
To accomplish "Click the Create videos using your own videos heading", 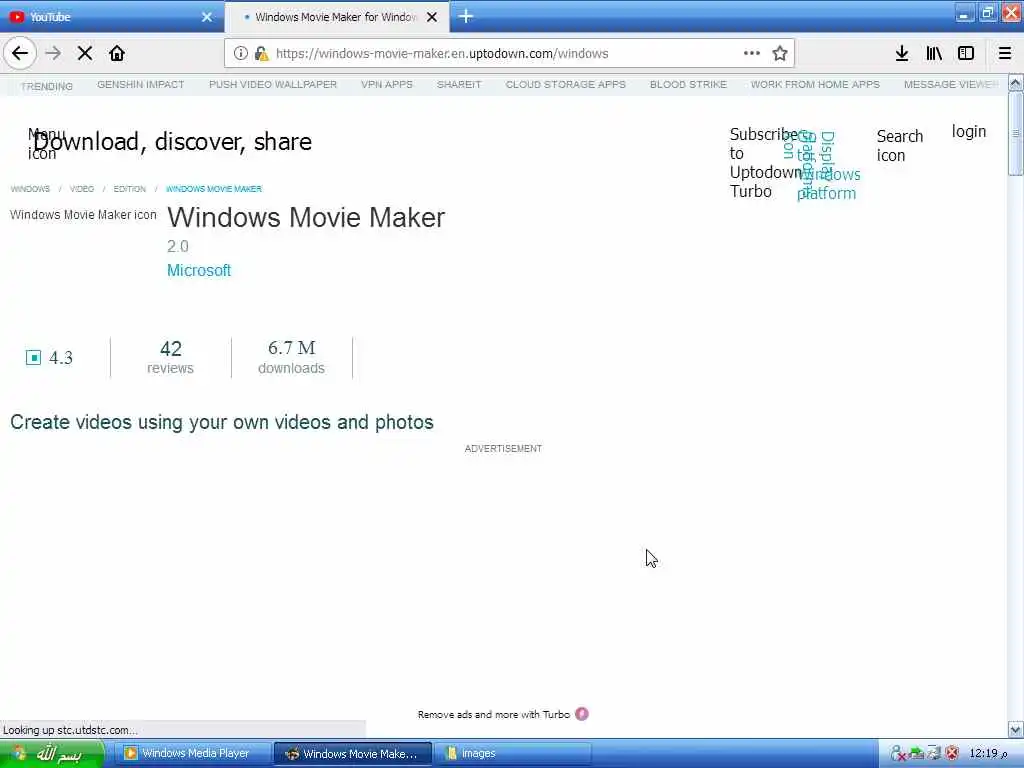I will tap(222, 423).
